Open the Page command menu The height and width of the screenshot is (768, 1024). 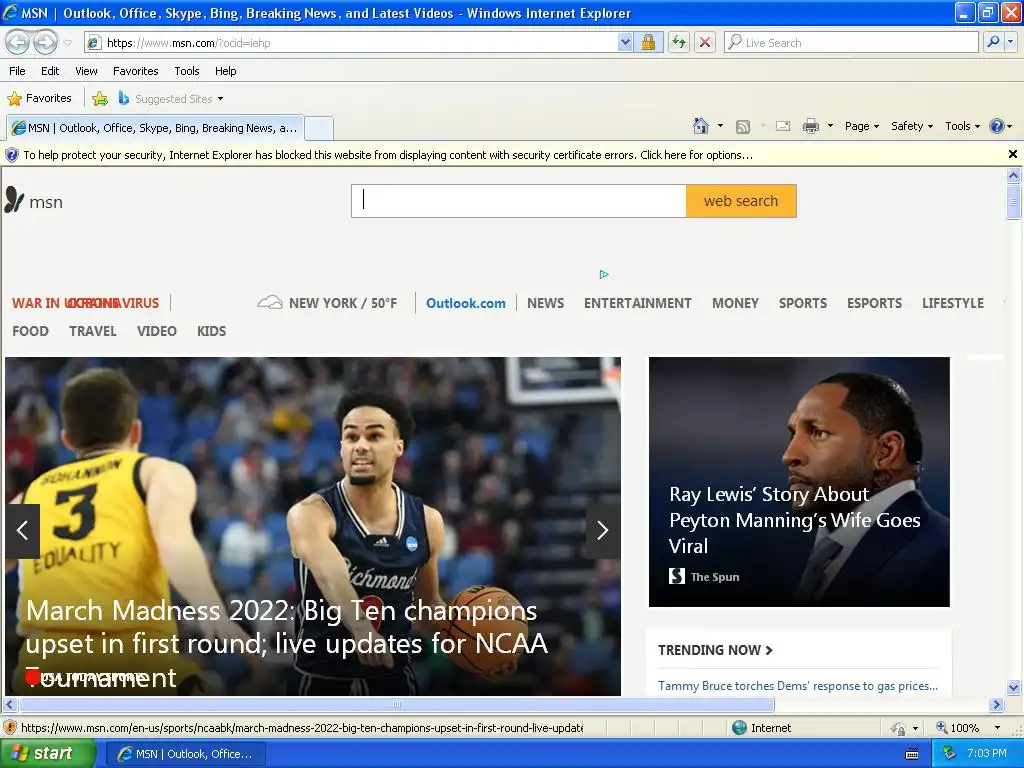click(x=861, y=126)
